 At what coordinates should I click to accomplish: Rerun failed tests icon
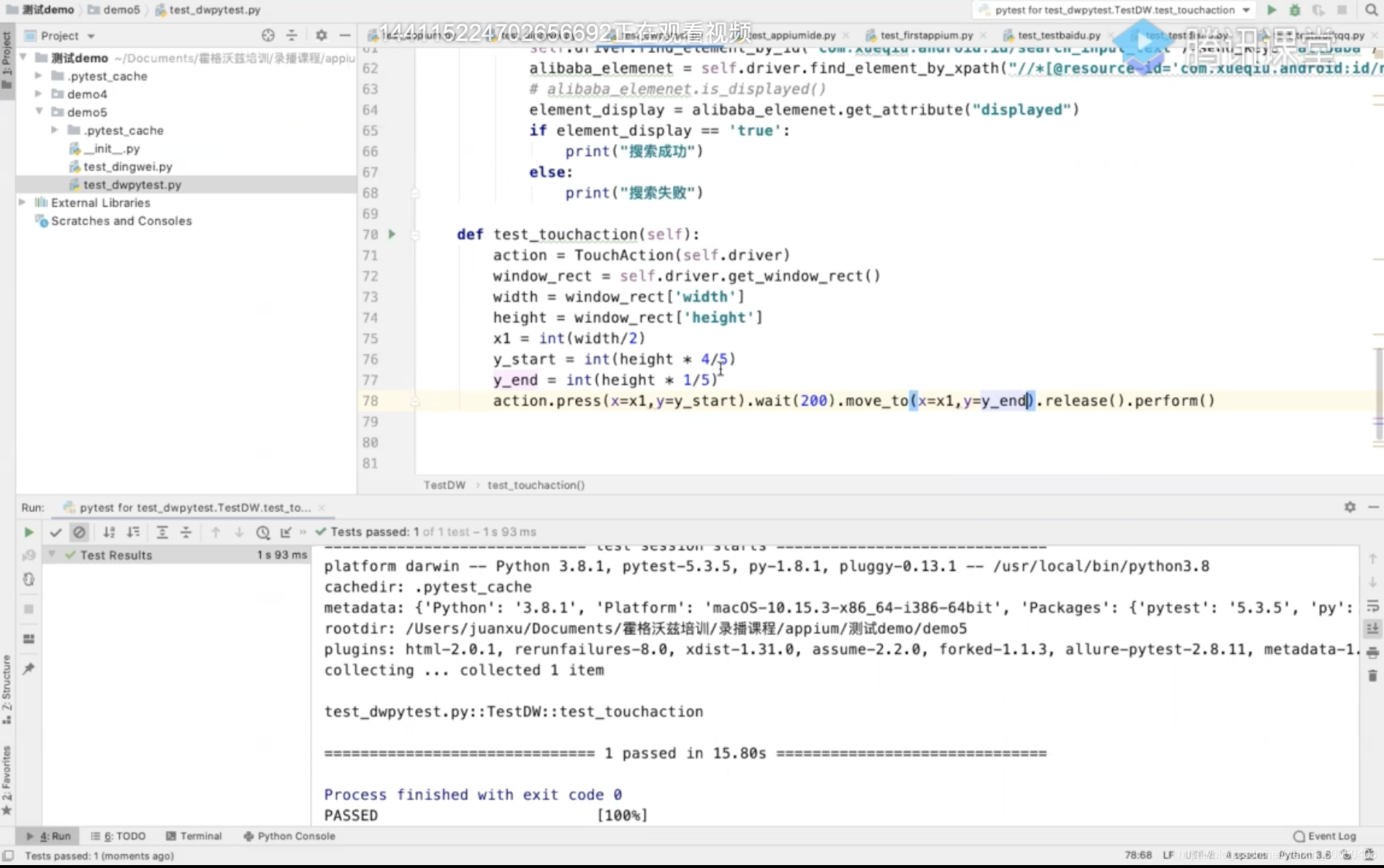tap(28, 556)
